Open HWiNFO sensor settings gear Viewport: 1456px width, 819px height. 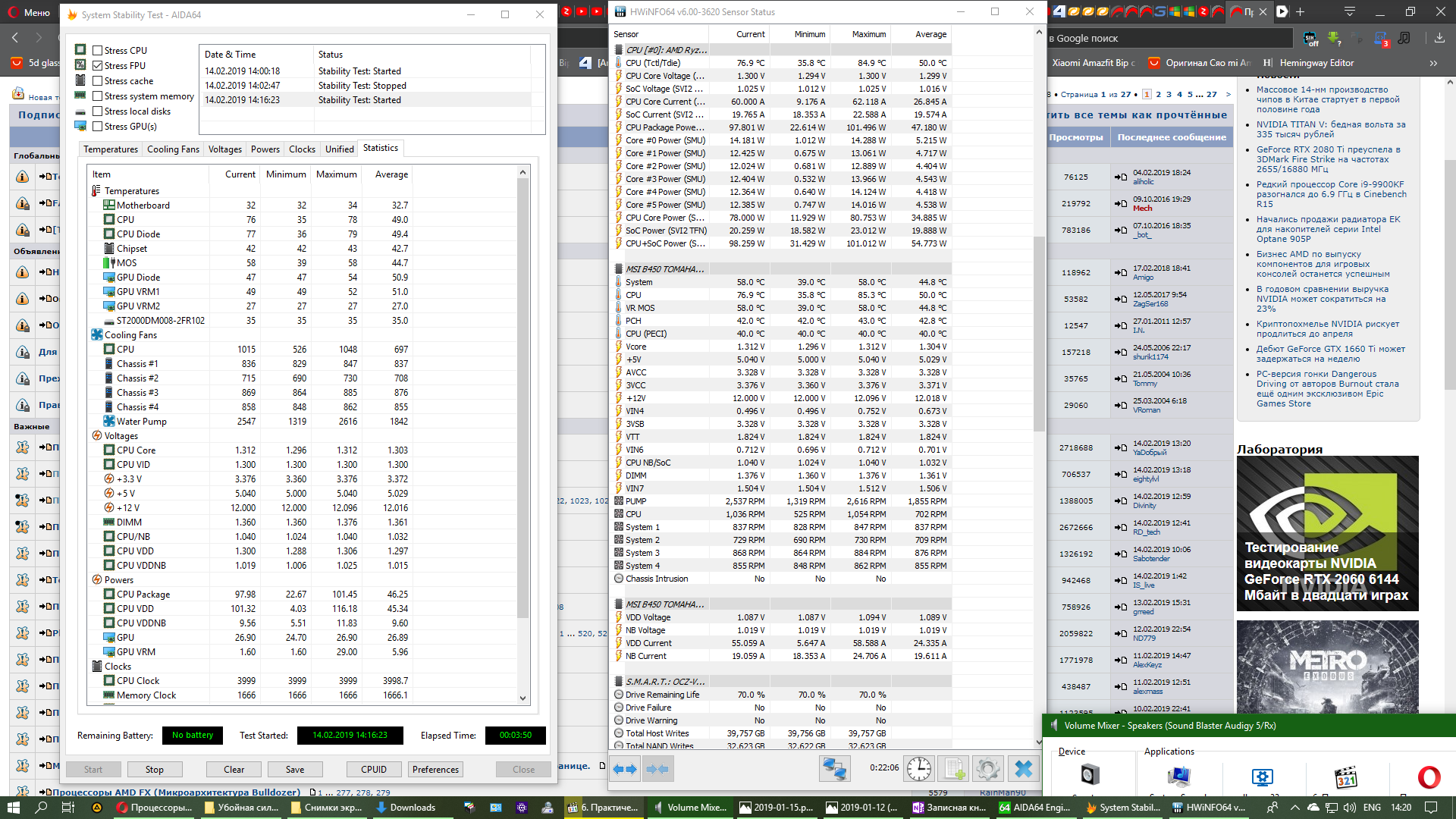(987, 769)
